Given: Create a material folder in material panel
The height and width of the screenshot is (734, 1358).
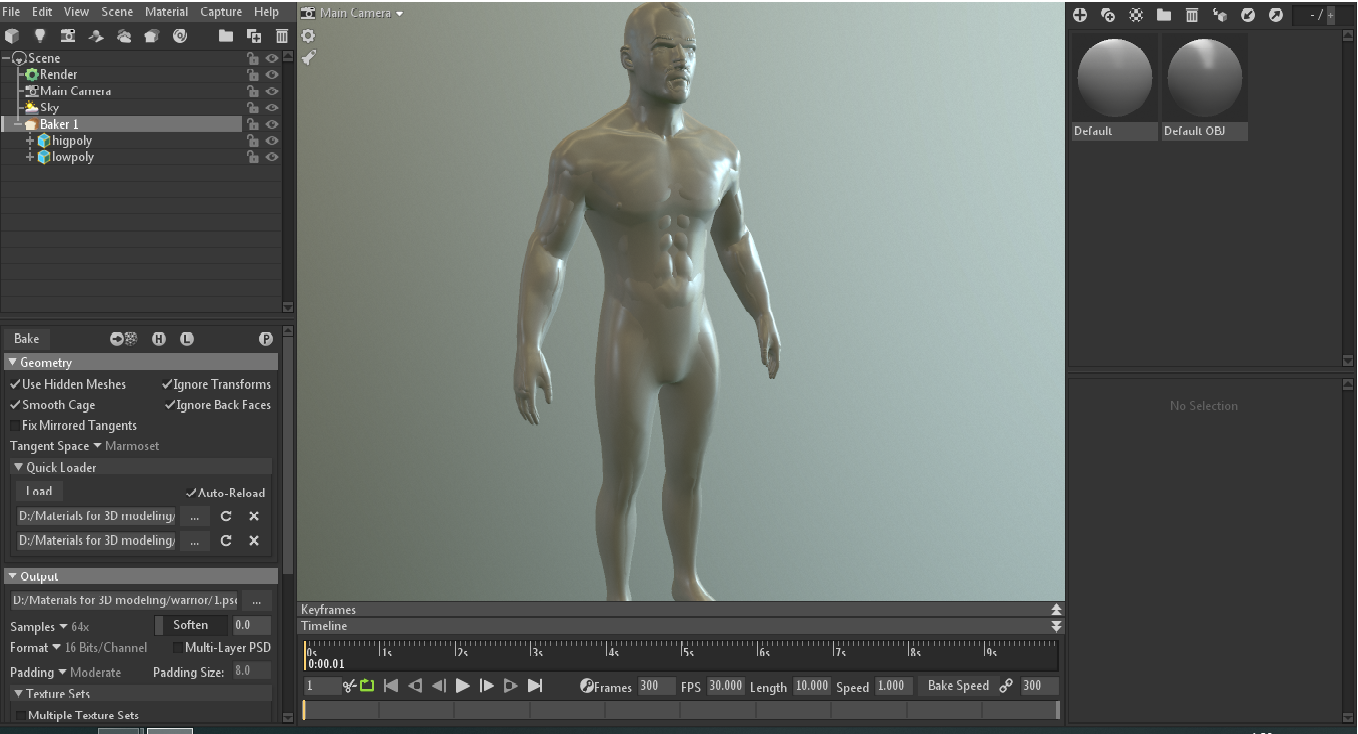Looking at the screenshot, I should pos(1164,15).
